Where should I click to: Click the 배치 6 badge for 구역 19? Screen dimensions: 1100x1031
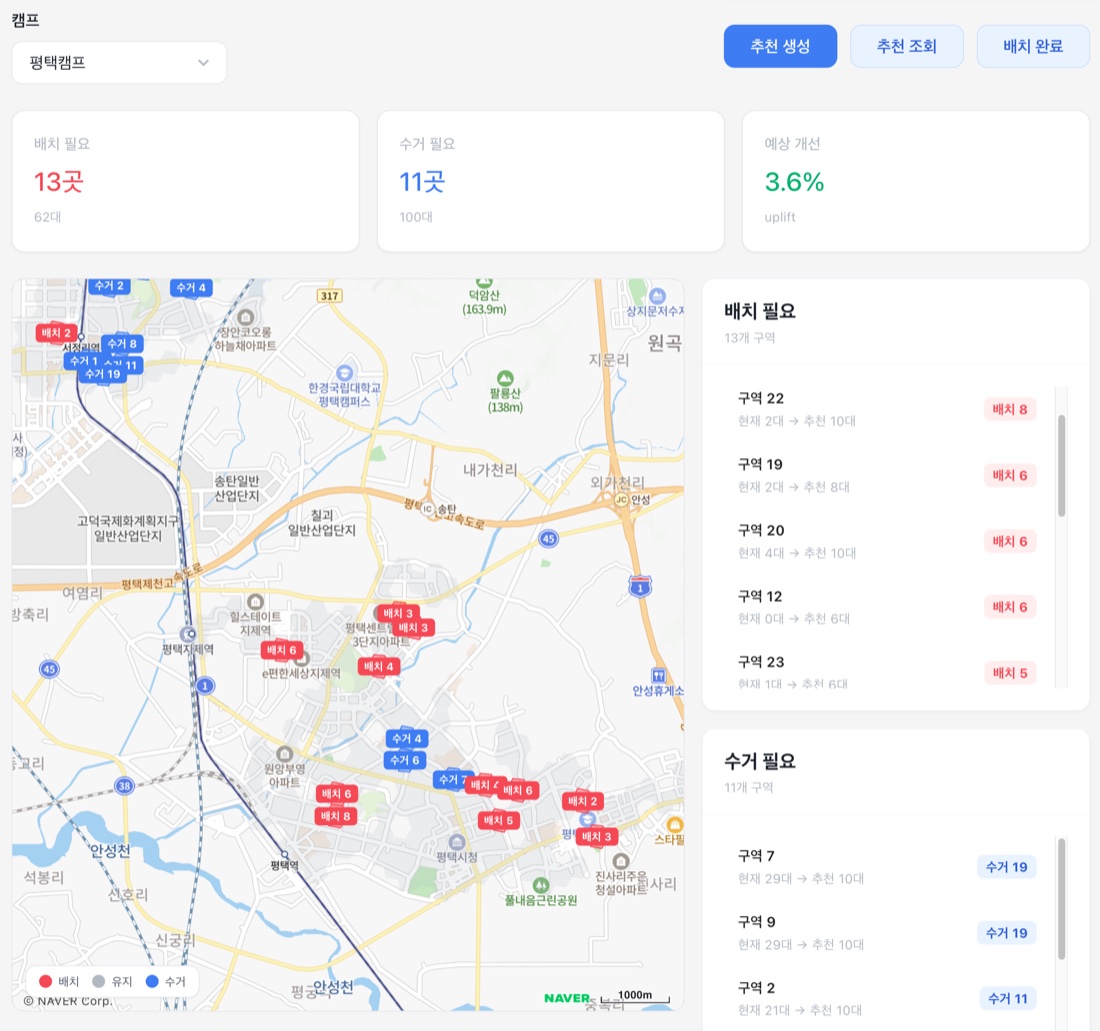point(1010,476)
